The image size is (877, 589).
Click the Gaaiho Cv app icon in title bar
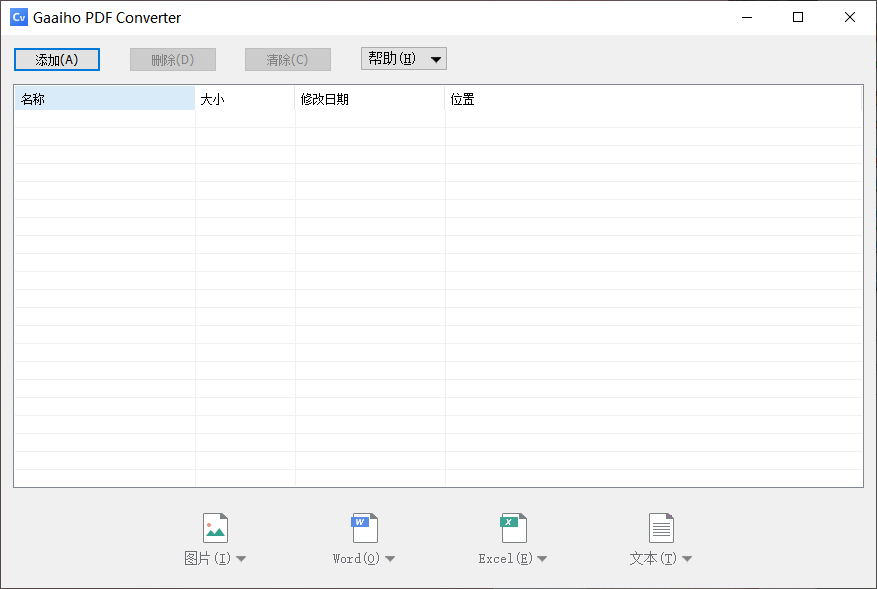coord(19,17)
